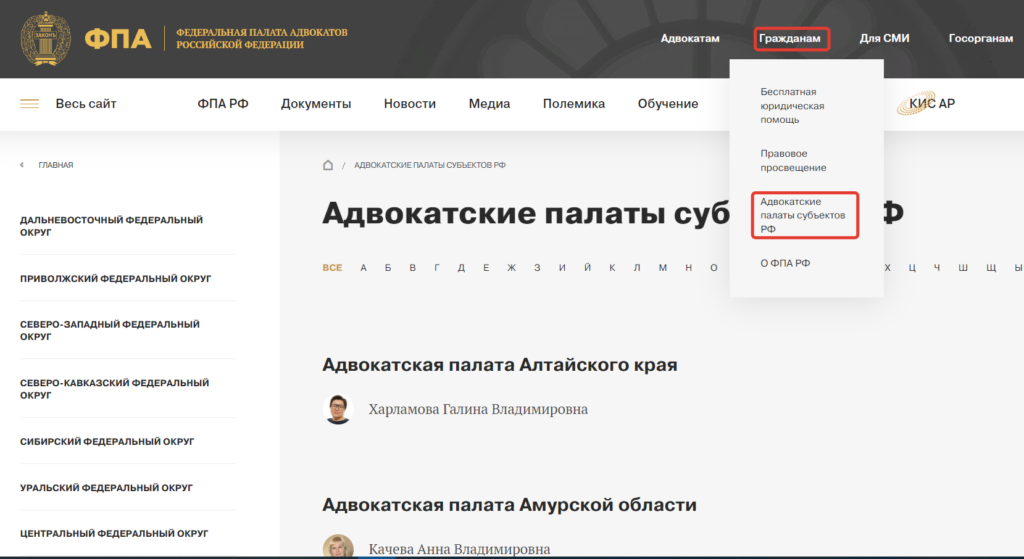This screenshot has height=559, width=1024.
Task: Select Центральный федеральный округ in sidebar
Action: click(x=114, y=534)
